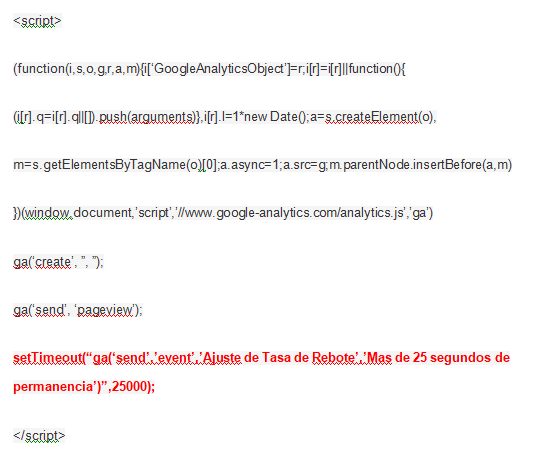Click the closing </script> tag text
The height and width of the screenshot is (461, 534).
coord(39,436)
